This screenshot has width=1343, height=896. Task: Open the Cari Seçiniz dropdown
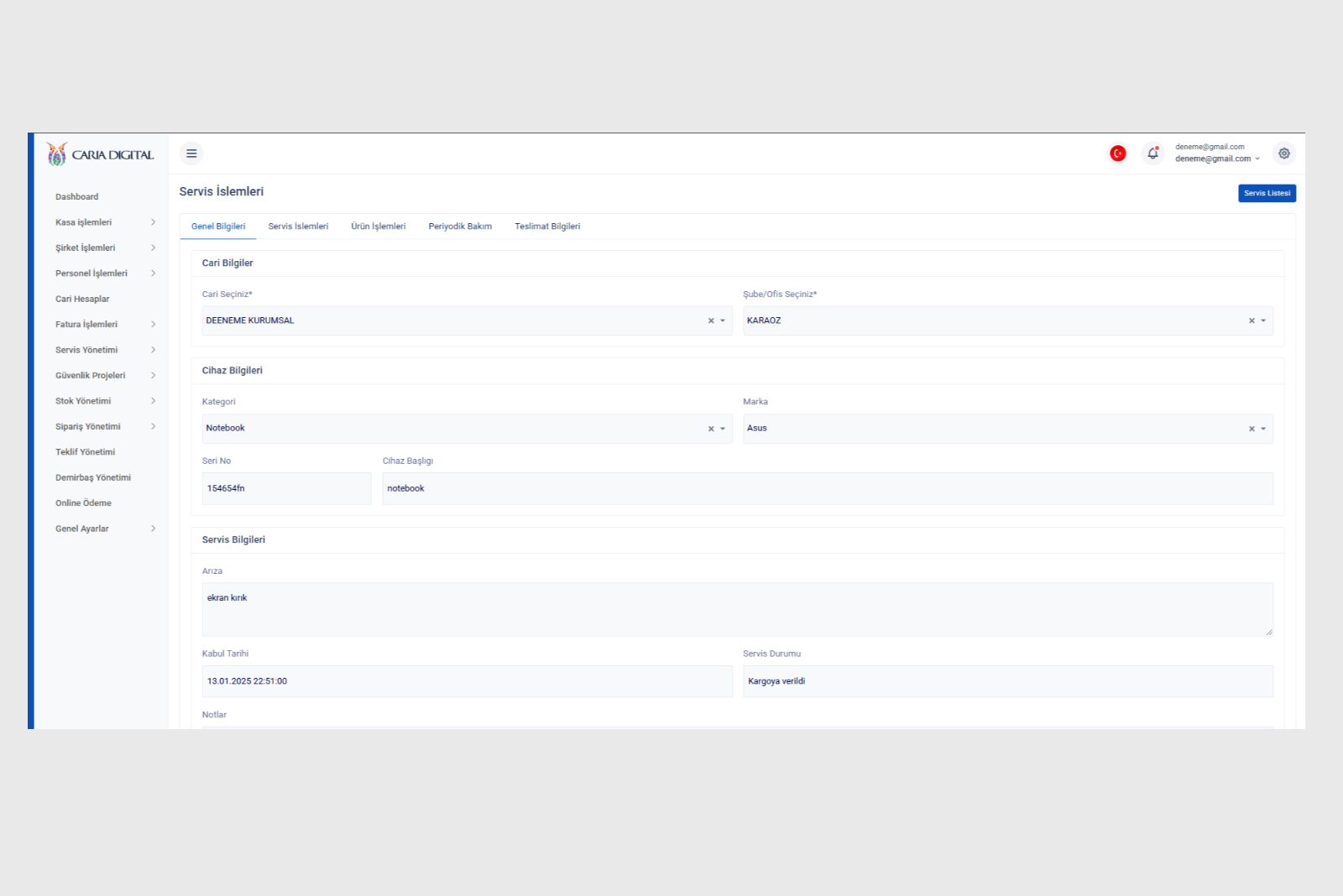tap(453, 321)
